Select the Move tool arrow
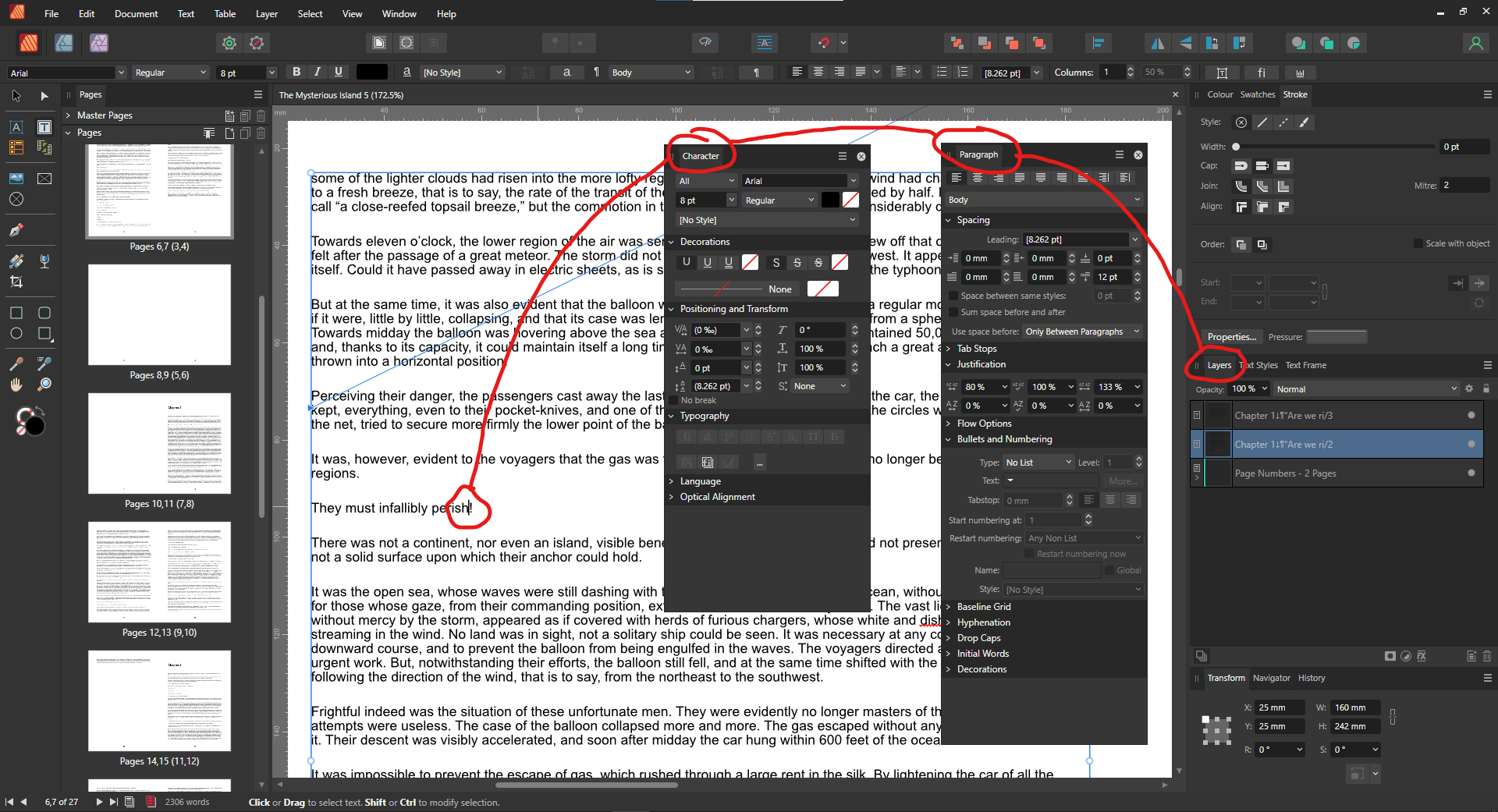This screenshot has height=812, width=1498. [x=16, y=96]
